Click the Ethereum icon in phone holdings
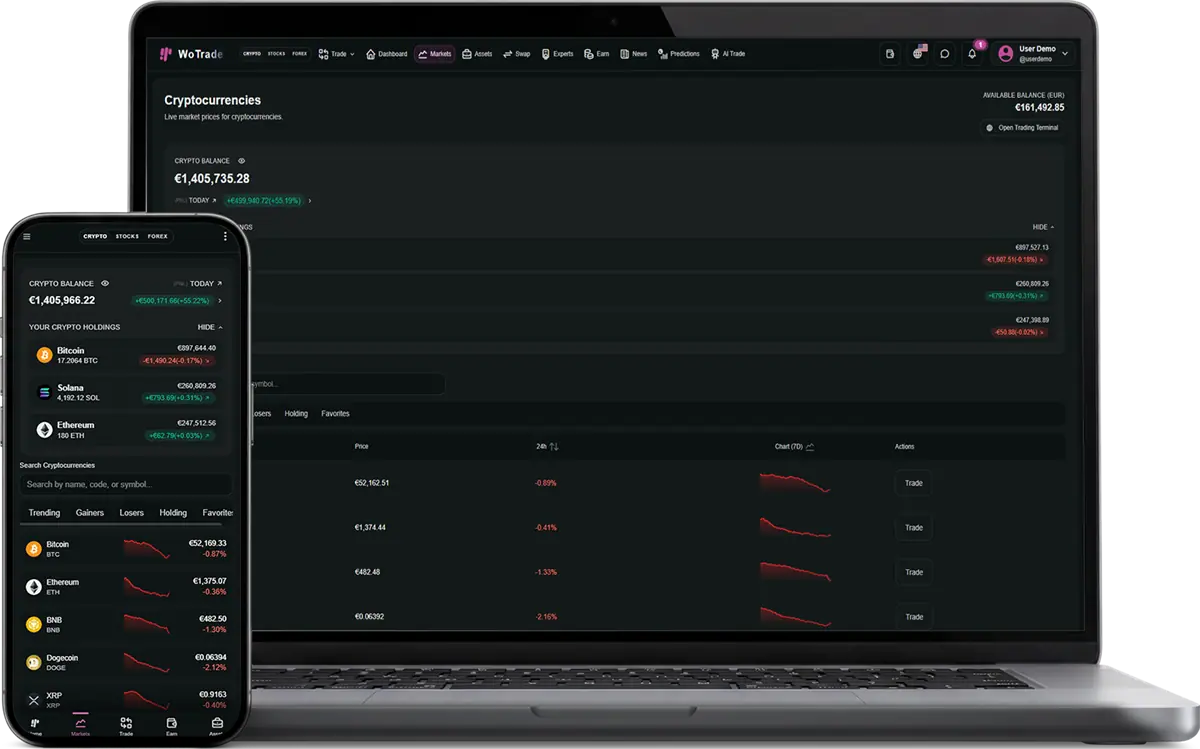Image resolution: width=1200 pixels, height=749 pixels. 44,429
